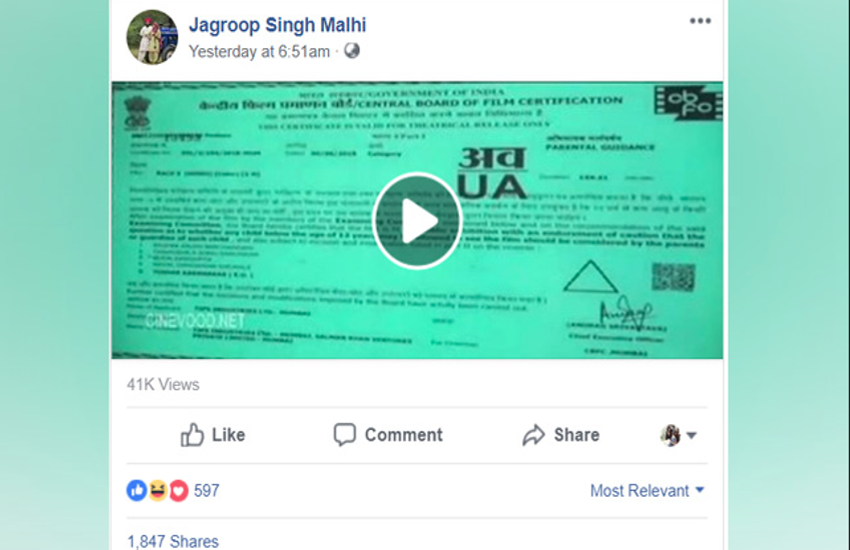Click the Like button label
850x550 pixels.
point(228,435)
